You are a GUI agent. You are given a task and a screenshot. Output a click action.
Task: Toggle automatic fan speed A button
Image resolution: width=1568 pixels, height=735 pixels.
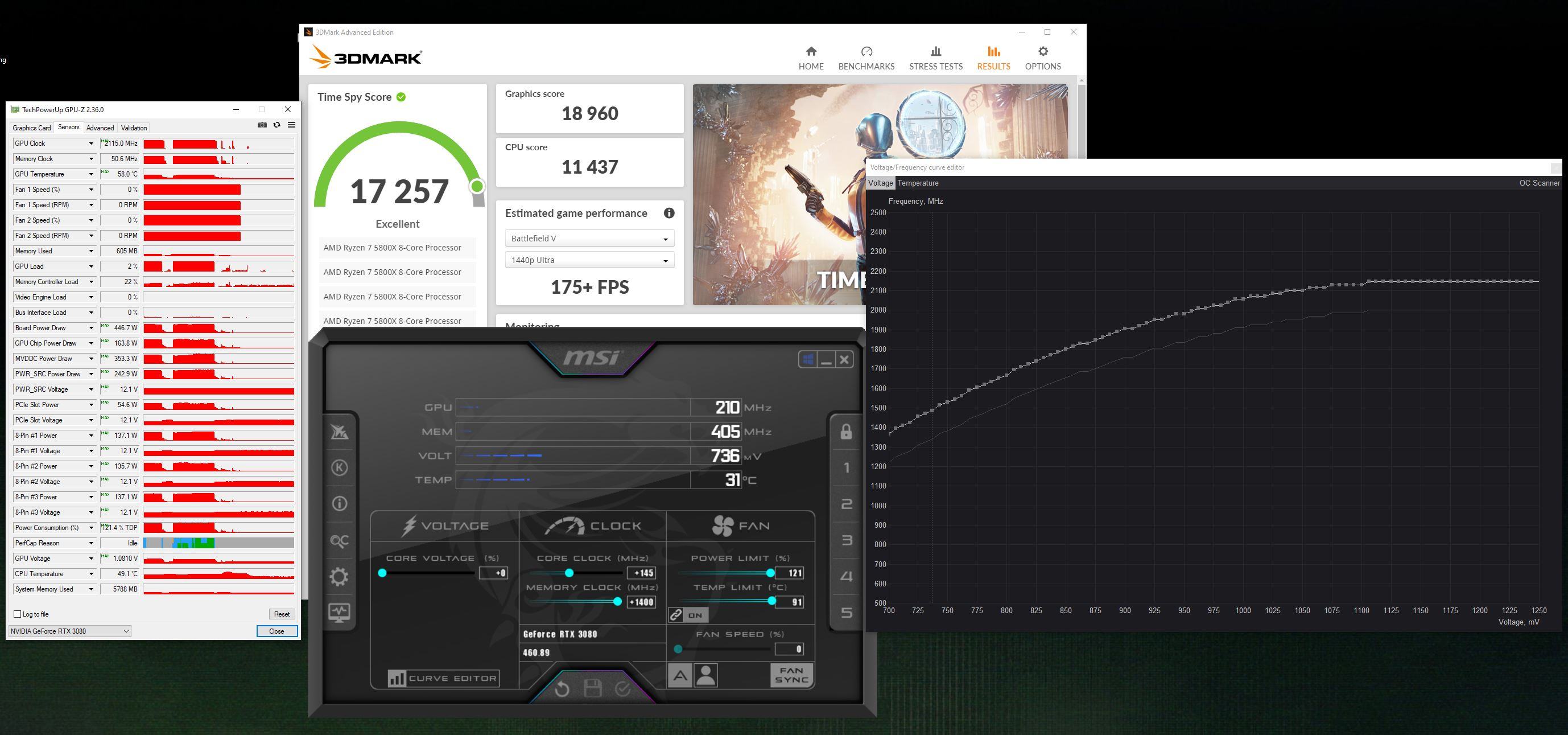click(680, 675)
